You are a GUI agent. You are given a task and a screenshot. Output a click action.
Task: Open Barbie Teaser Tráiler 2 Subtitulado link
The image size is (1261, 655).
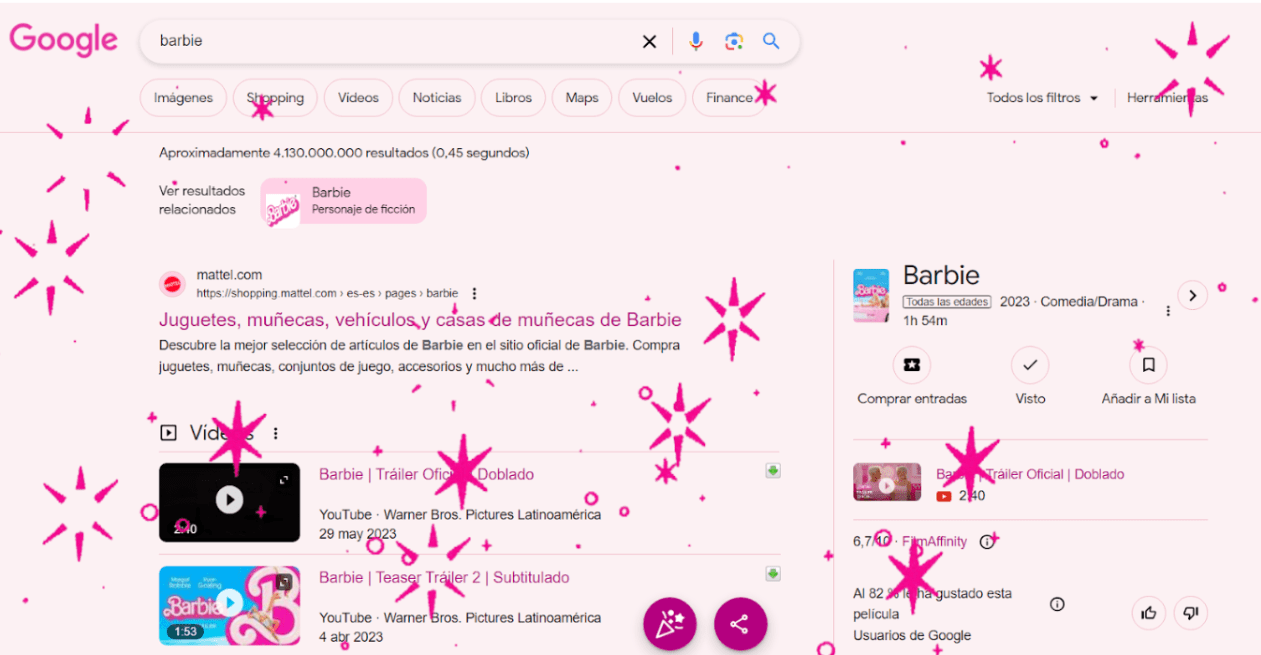tap(444, 578)
